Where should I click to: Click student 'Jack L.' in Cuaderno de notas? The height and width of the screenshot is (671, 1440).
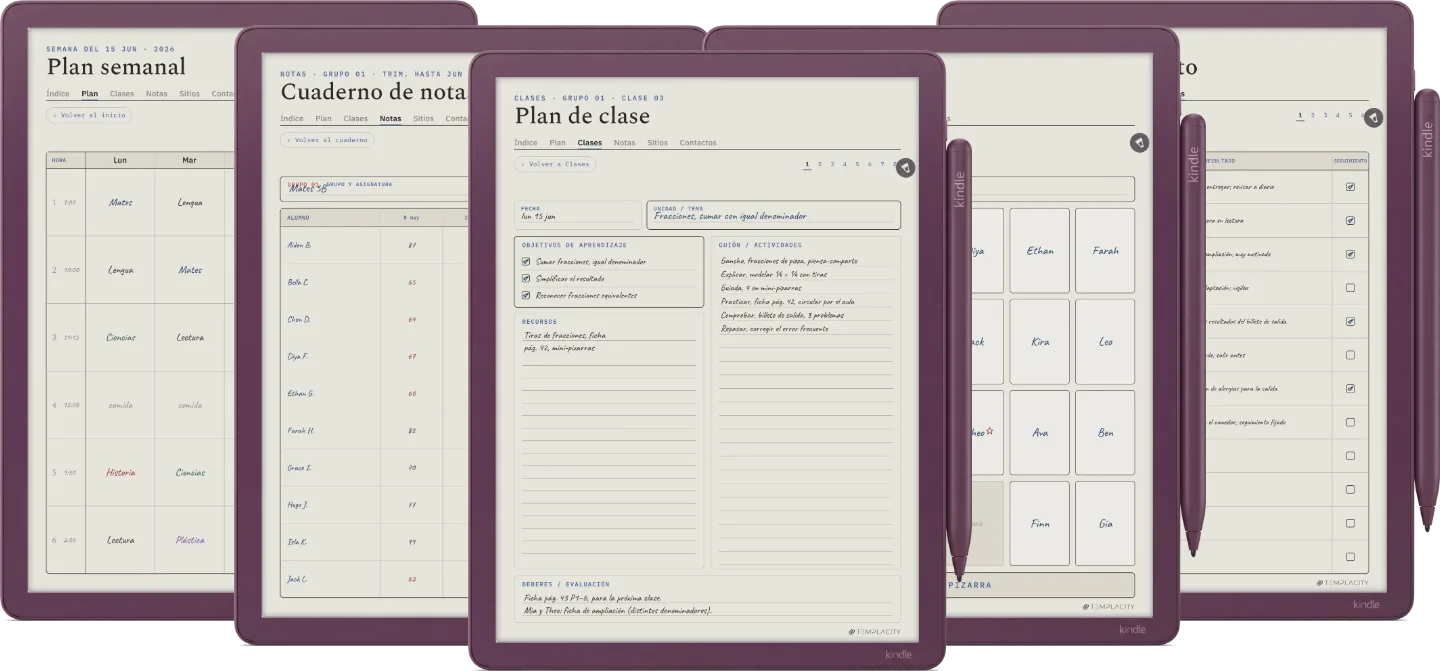[x=297, y=579]
